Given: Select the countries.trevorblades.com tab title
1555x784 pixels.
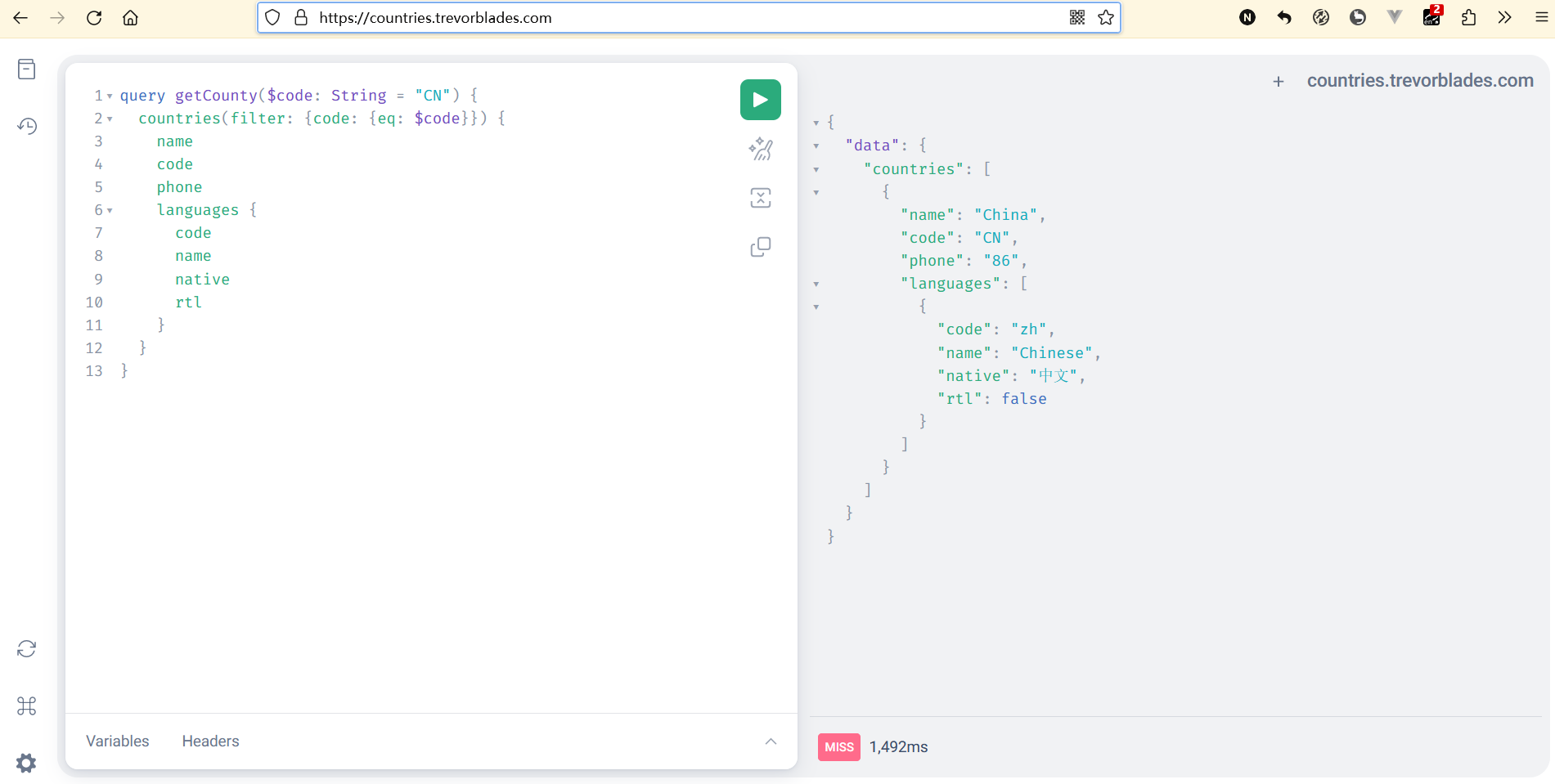Looking at the screenshot, I should click(1420, 81).
